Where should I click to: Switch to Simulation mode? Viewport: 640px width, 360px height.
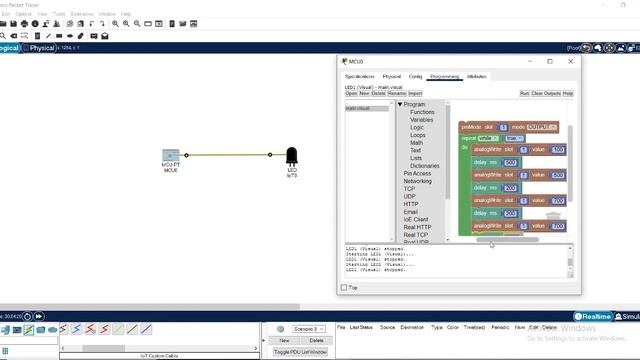(x=627, y=316)
